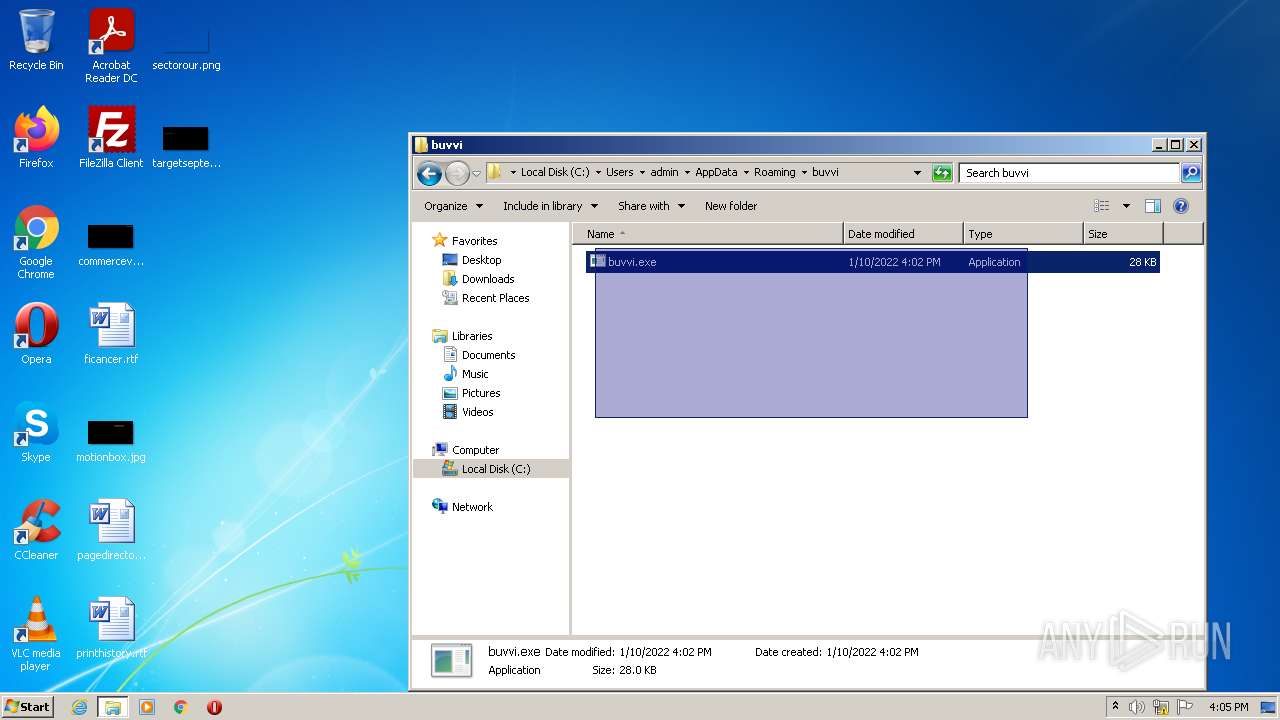This screenshot has width=1280, height=720.
Task: Select pagedirecto... document icon
Action: coord(111,530)
